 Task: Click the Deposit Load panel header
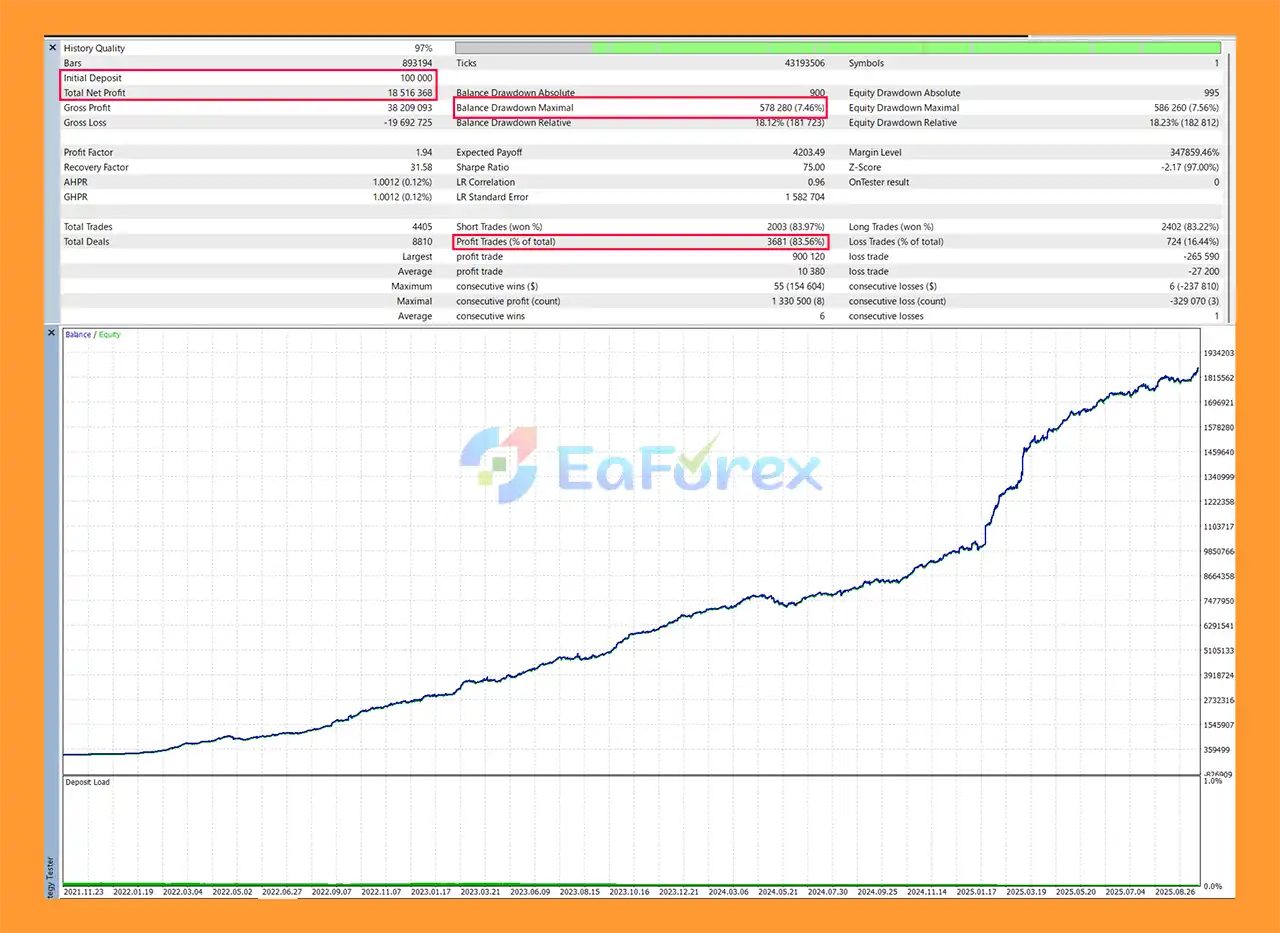click(87, 781)
